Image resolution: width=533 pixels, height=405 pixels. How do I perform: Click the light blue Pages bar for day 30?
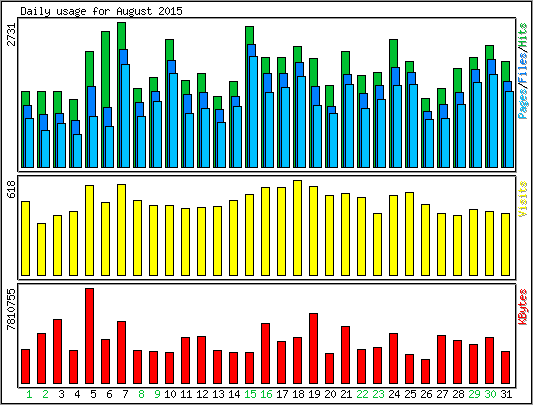494,121
